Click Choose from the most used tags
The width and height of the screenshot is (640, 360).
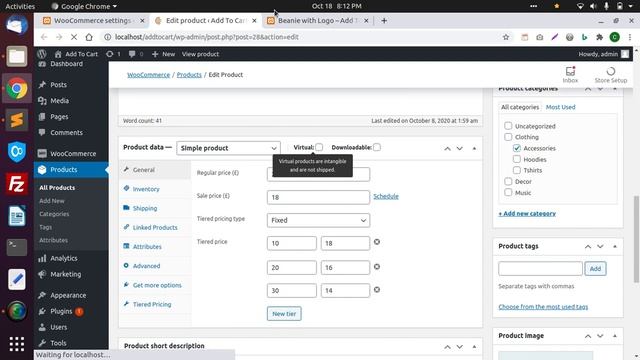[x=543, y=307]
